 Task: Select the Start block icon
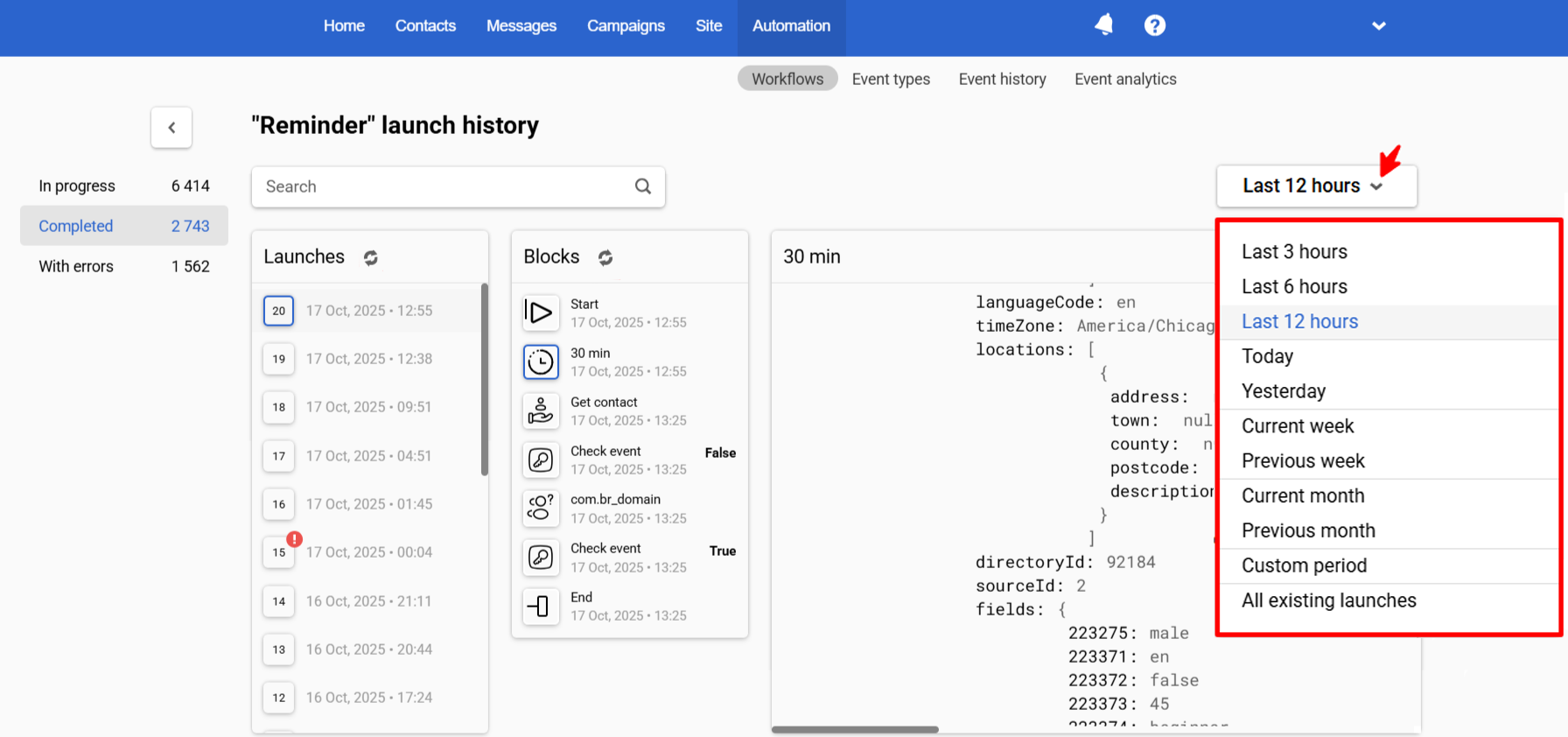pos(541,312)
